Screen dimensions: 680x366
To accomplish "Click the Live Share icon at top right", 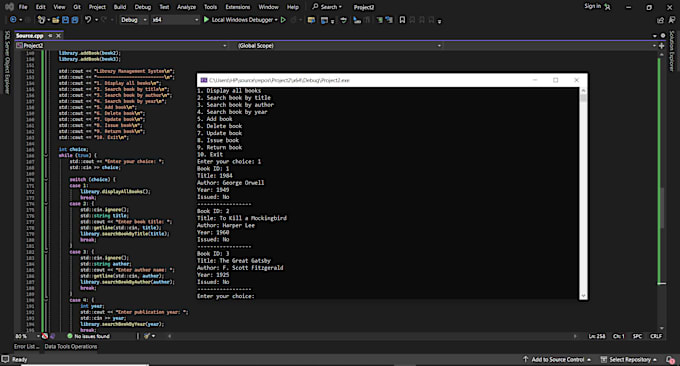I will 660,20.
